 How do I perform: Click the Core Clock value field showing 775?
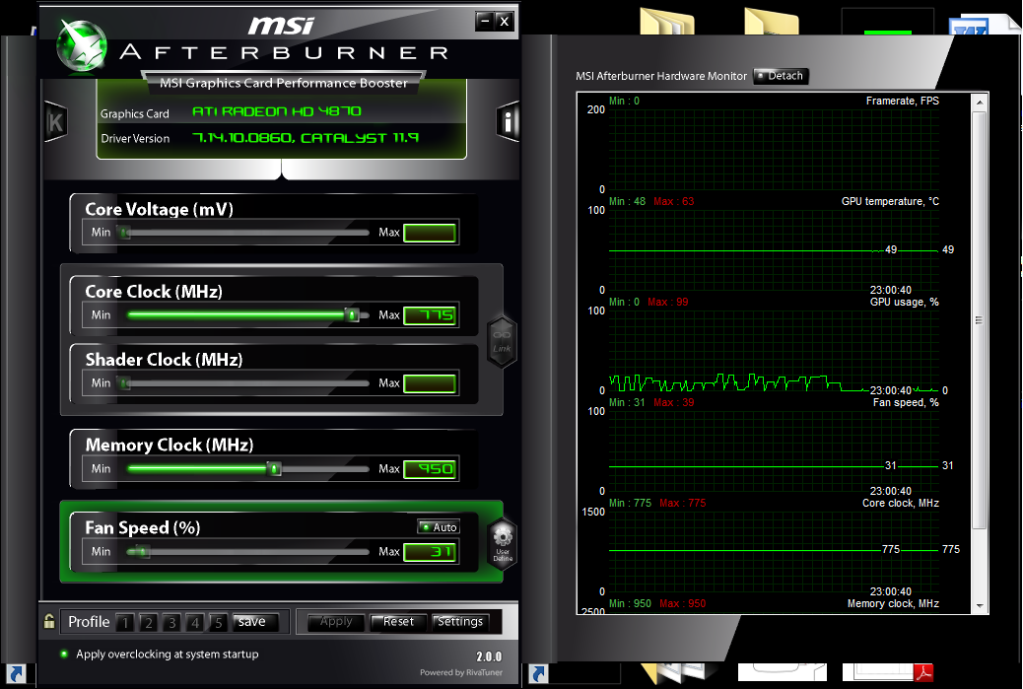point(429,316)
